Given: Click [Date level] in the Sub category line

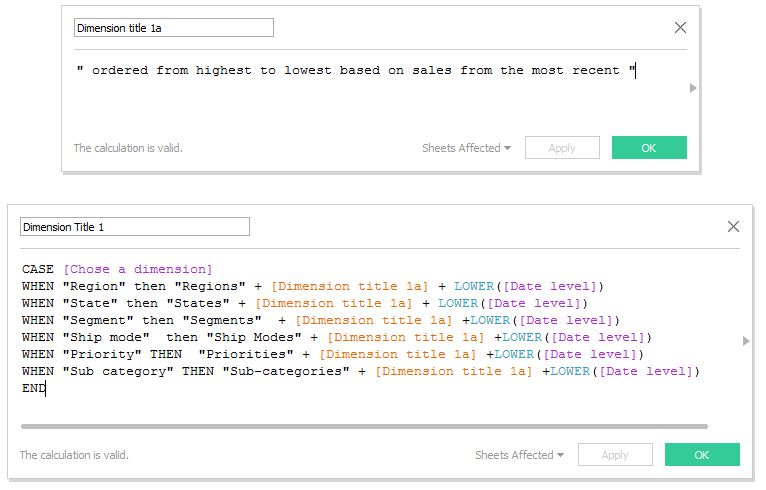Looking at the screenshot, I should [646, 371].
